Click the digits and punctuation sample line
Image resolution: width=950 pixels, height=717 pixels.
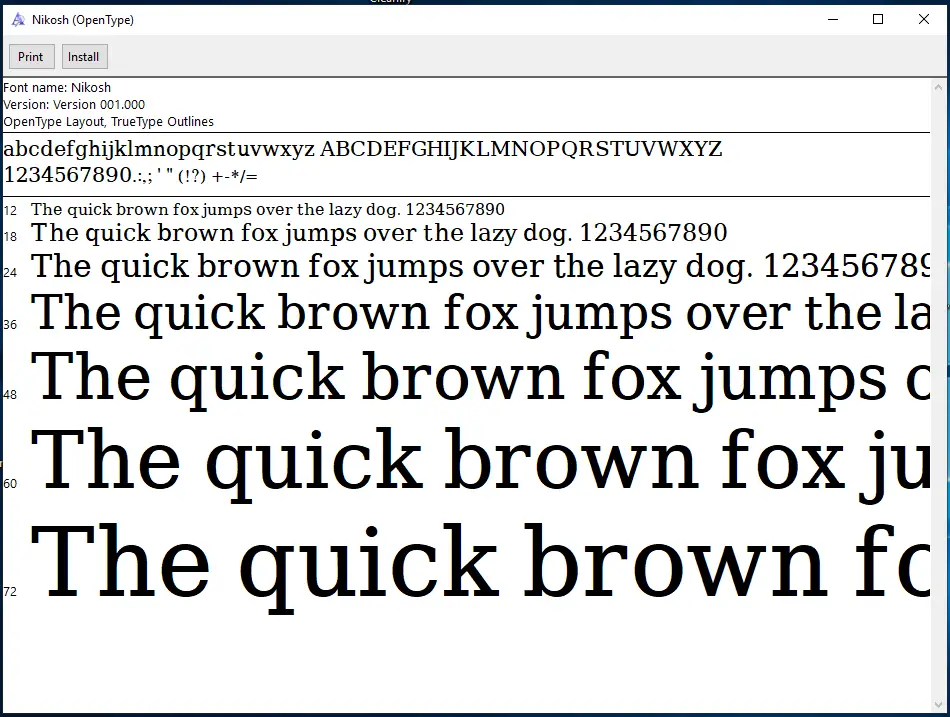[x=131, y=175]
